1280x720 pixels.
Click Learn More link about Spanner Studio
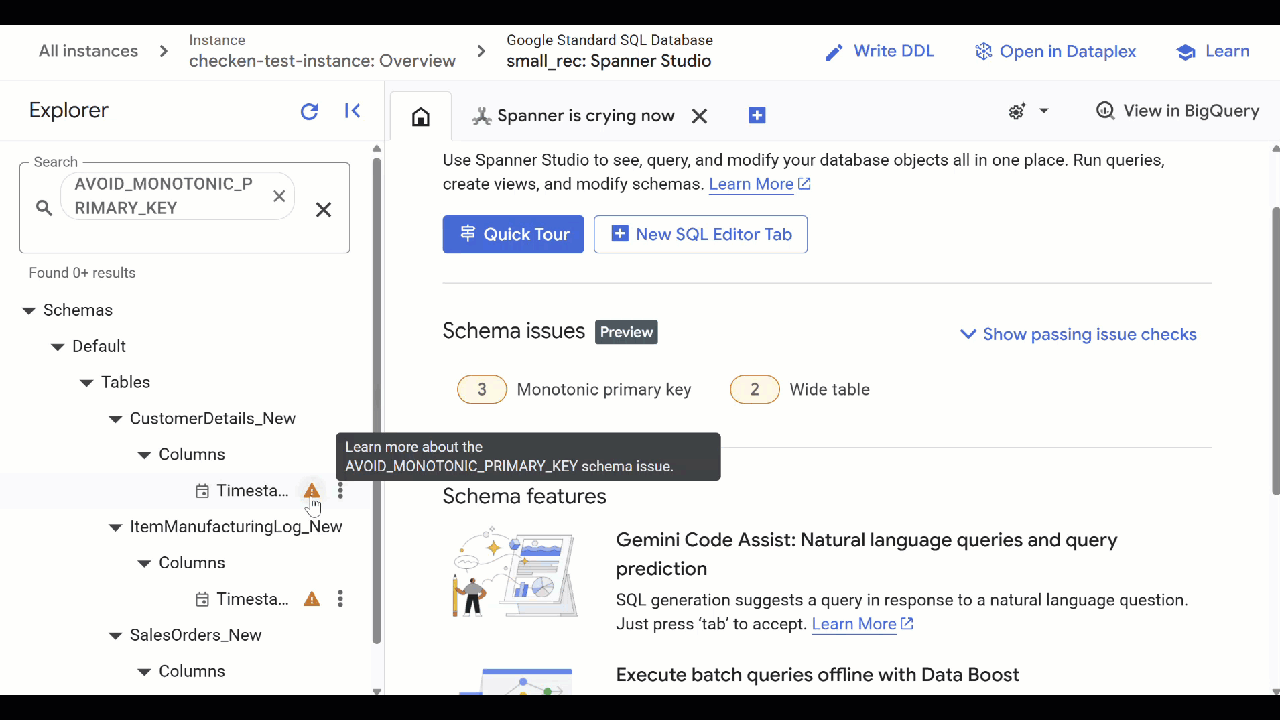759,184
